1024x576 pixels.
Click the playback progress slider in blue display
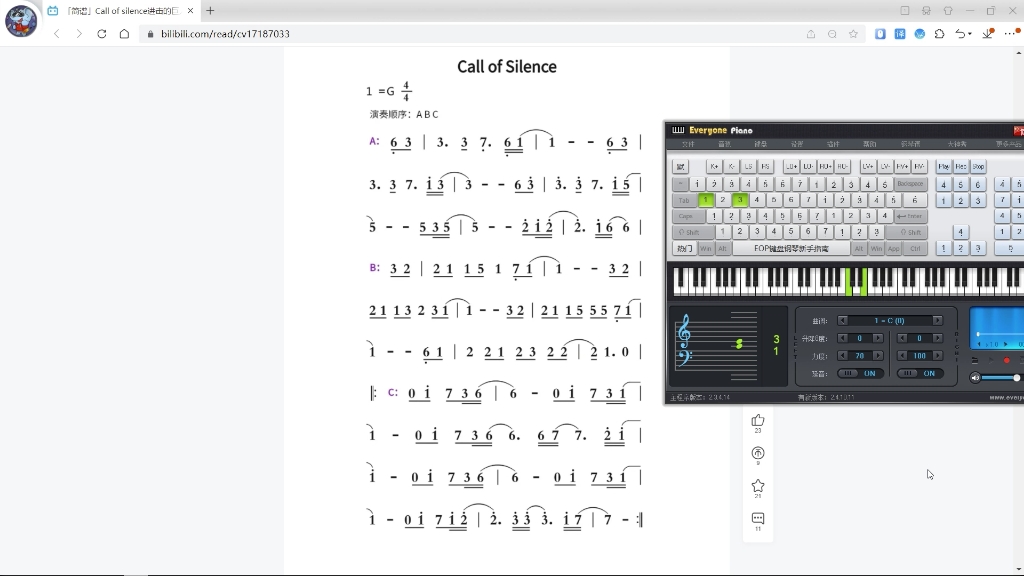click(x=1000, y=334)
